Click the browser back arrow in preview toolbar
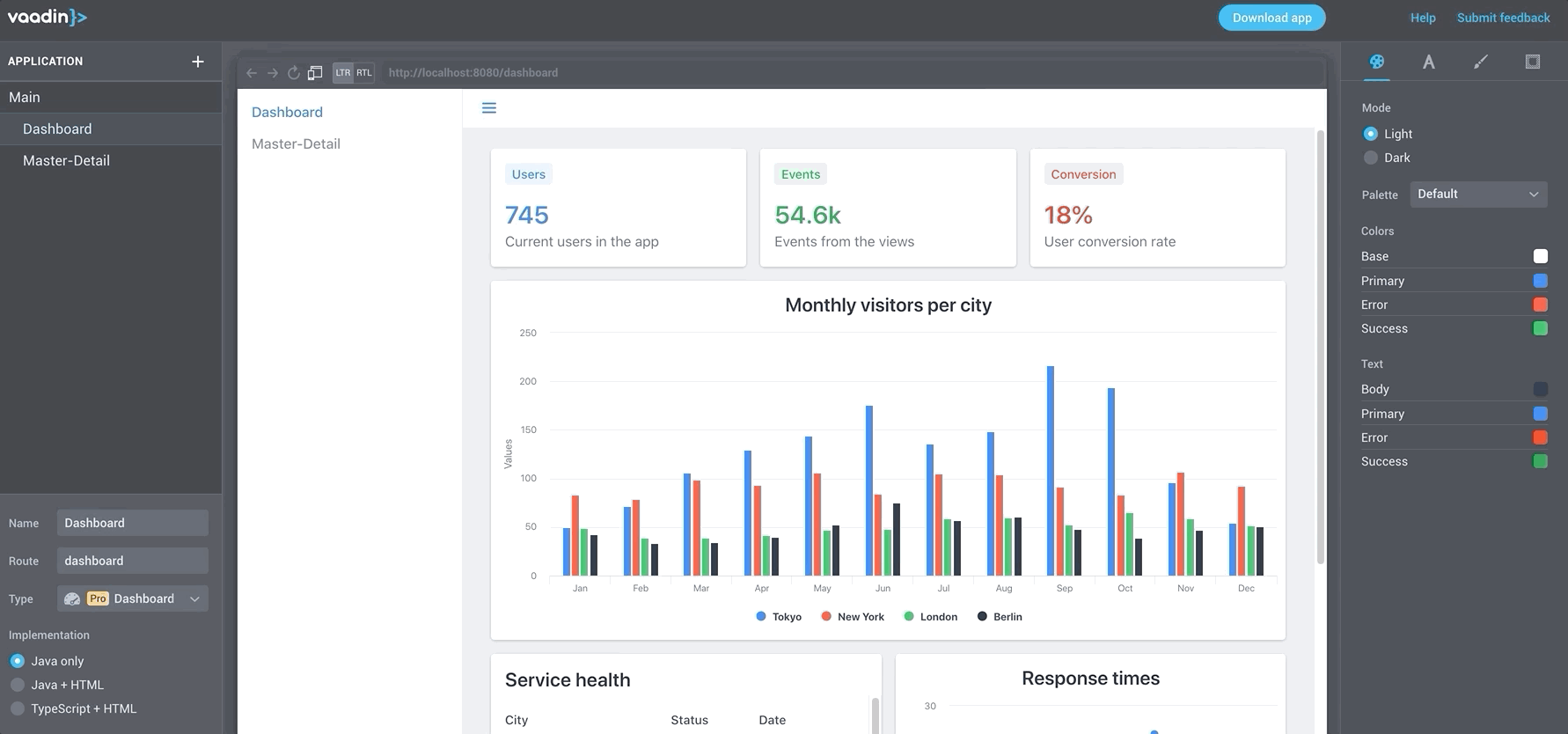The image size is (1568, 734). pyautogui.click(x=252, y=73)
